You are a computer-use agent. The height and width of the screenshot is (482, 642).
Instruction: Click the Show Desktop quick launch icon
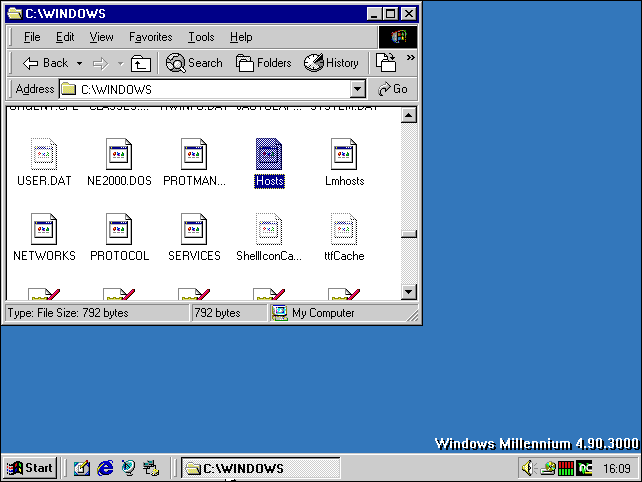(x=82, y=468)
